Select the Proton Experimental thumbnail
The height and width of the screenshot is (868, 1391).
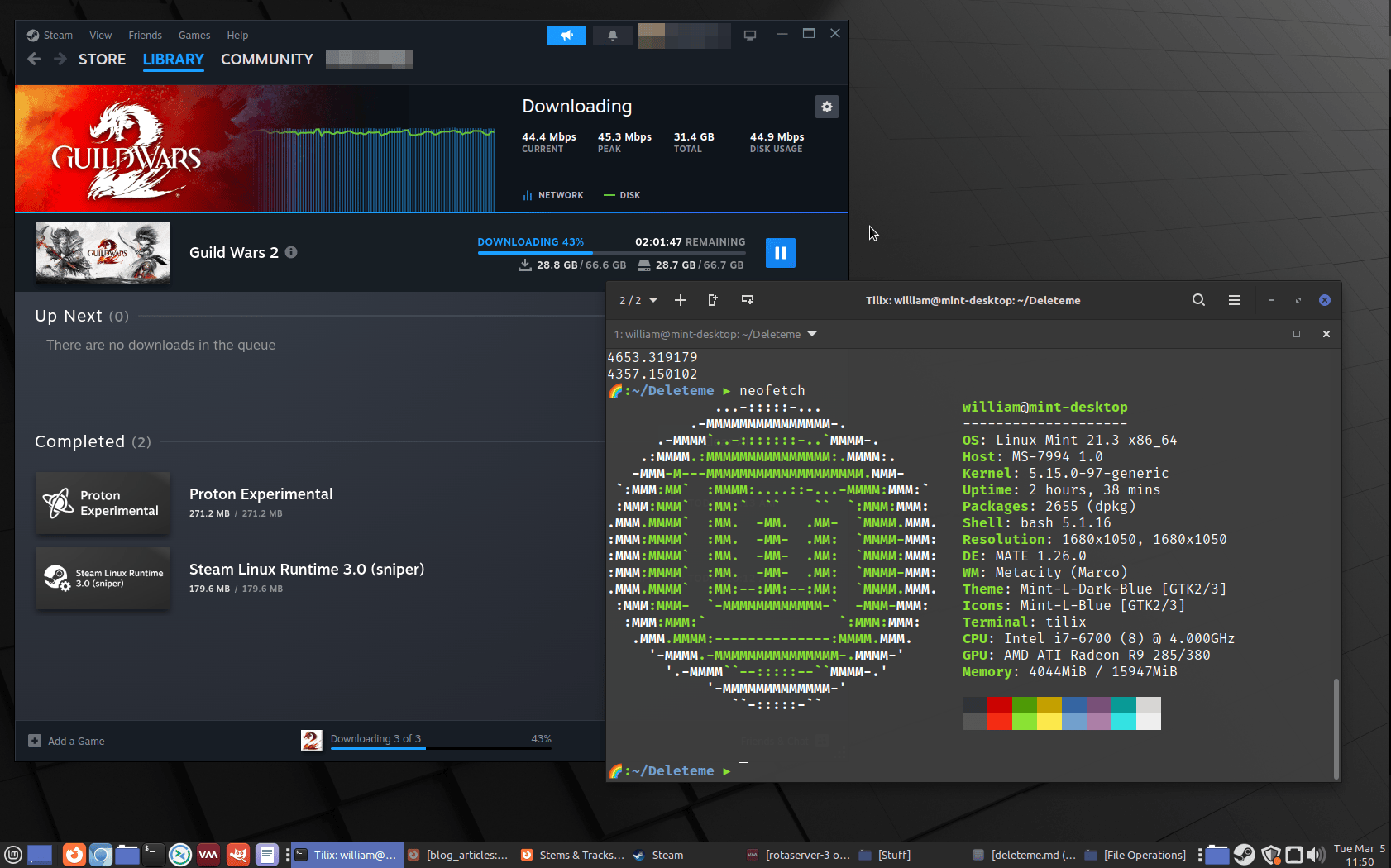point(103,503)
